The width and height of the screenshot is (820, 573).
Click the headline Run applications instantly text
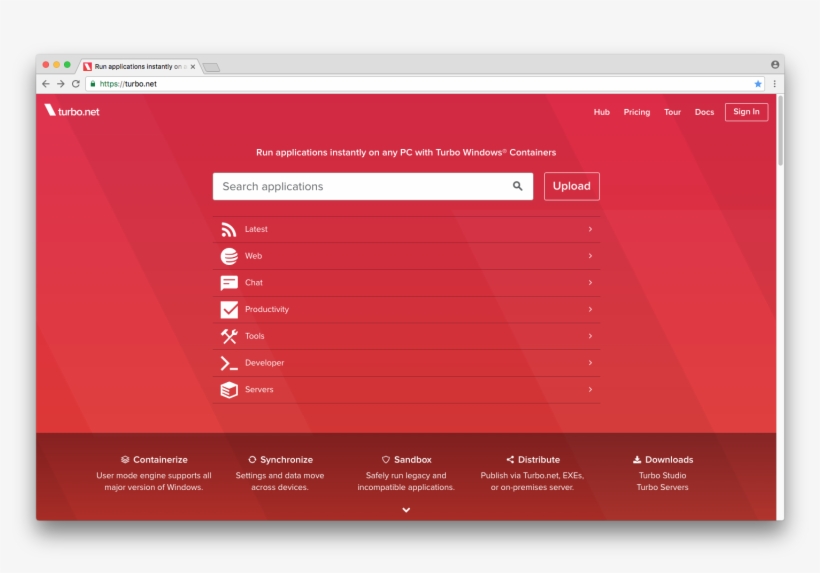click(406, 153)
